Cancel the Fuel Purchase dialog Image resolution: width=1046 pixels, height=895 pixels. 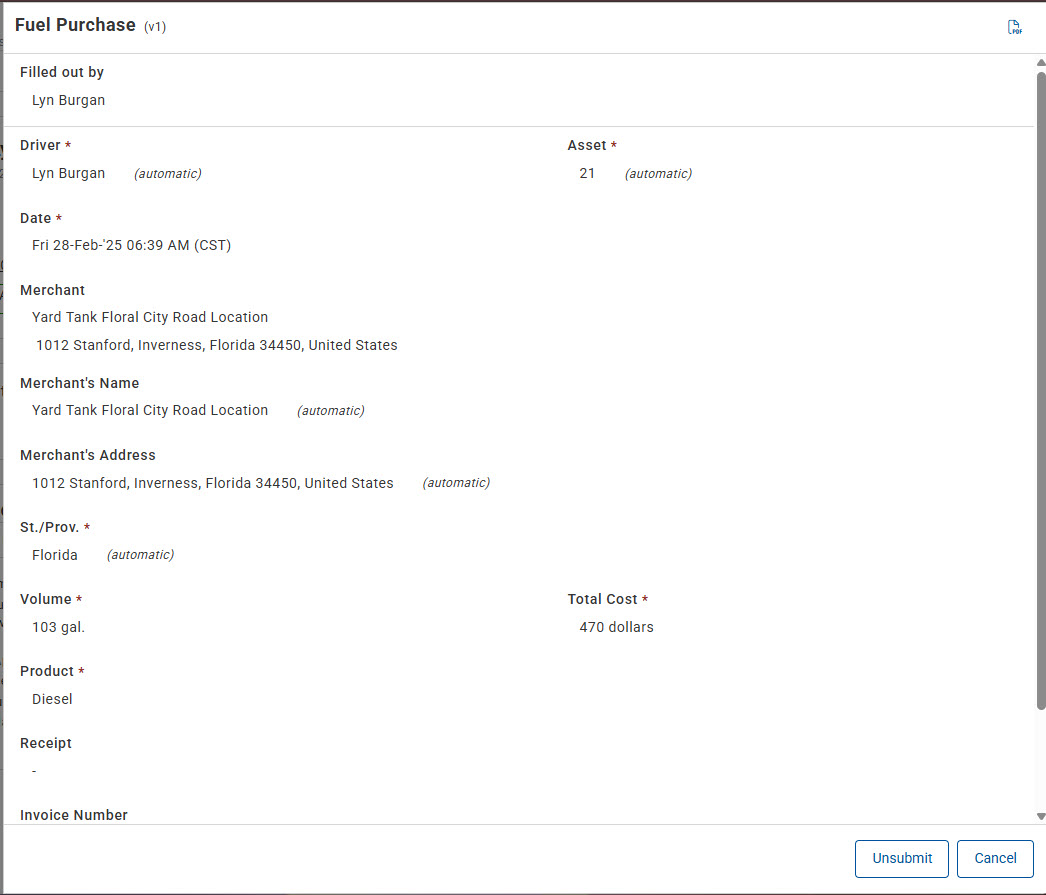[x=995, y=858]
